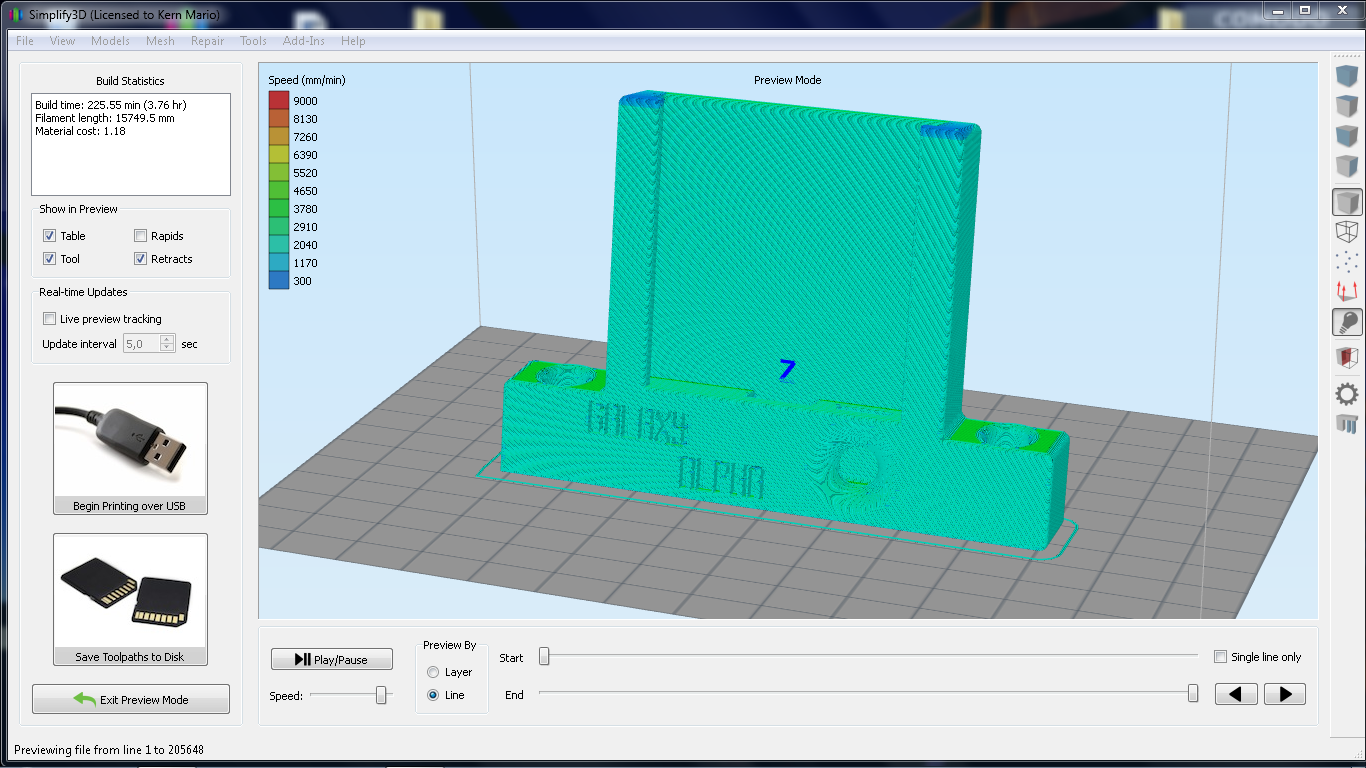Click the Simplify3D title bar app icon
1366x768 pixels.
click(x=14, y=15)
